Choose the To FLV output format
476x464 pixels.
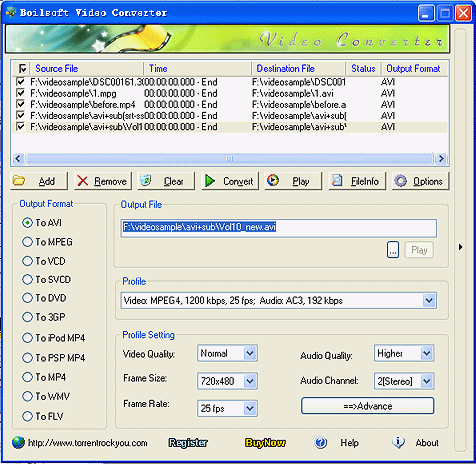click(27, 416)
